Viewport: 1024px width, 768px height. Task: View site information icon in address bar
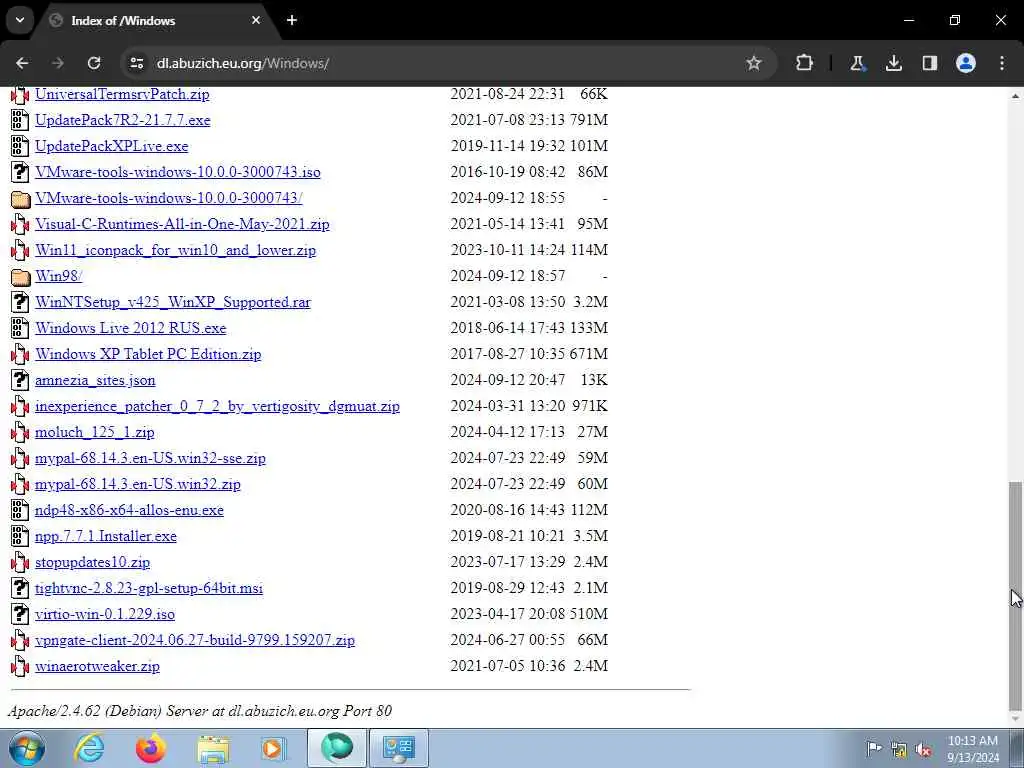[x=136, y=63]
